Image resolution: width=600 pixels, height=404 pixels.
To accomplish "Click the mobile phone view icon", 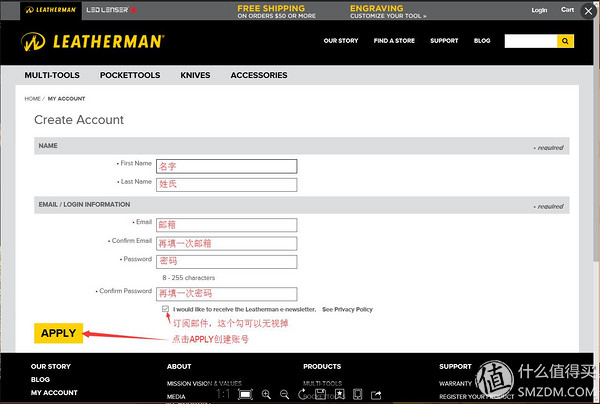I will (357, 394).
